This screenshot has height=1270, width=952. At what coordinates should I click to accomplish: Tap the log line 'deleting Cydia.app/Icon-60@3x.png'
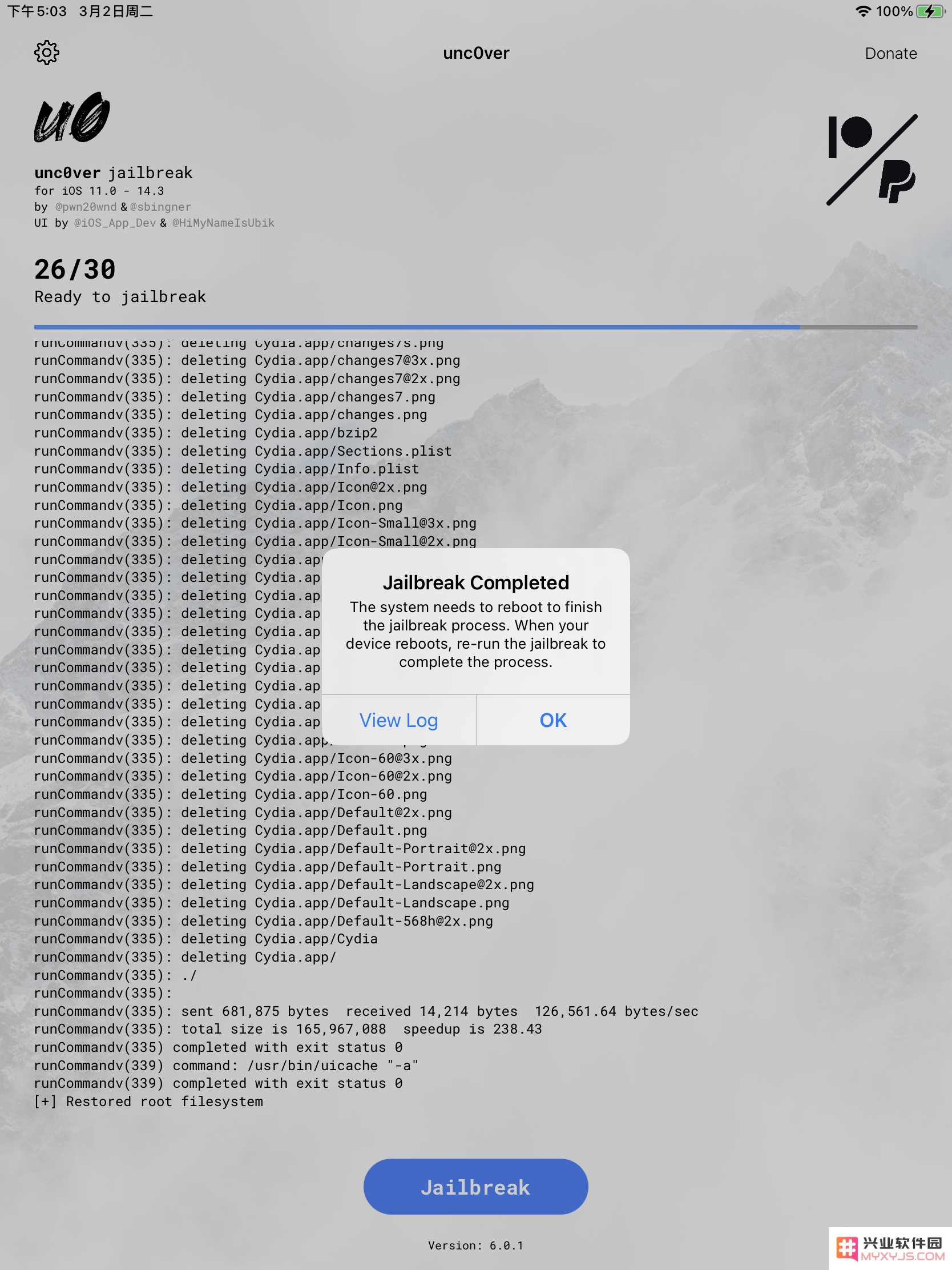(x=243, y=758)
